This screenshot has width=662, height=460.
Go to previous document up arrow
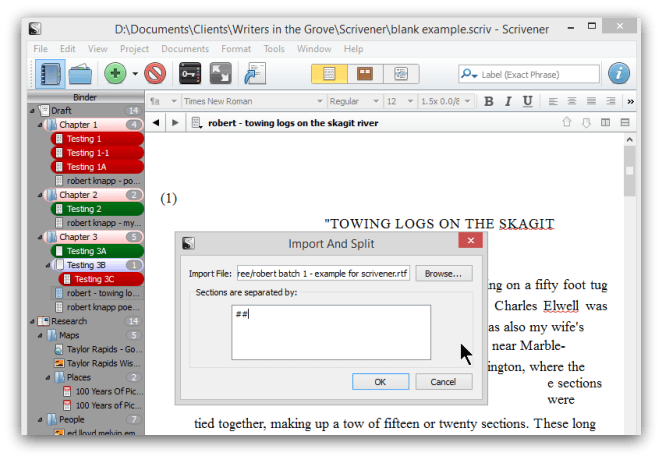[567, 122]
